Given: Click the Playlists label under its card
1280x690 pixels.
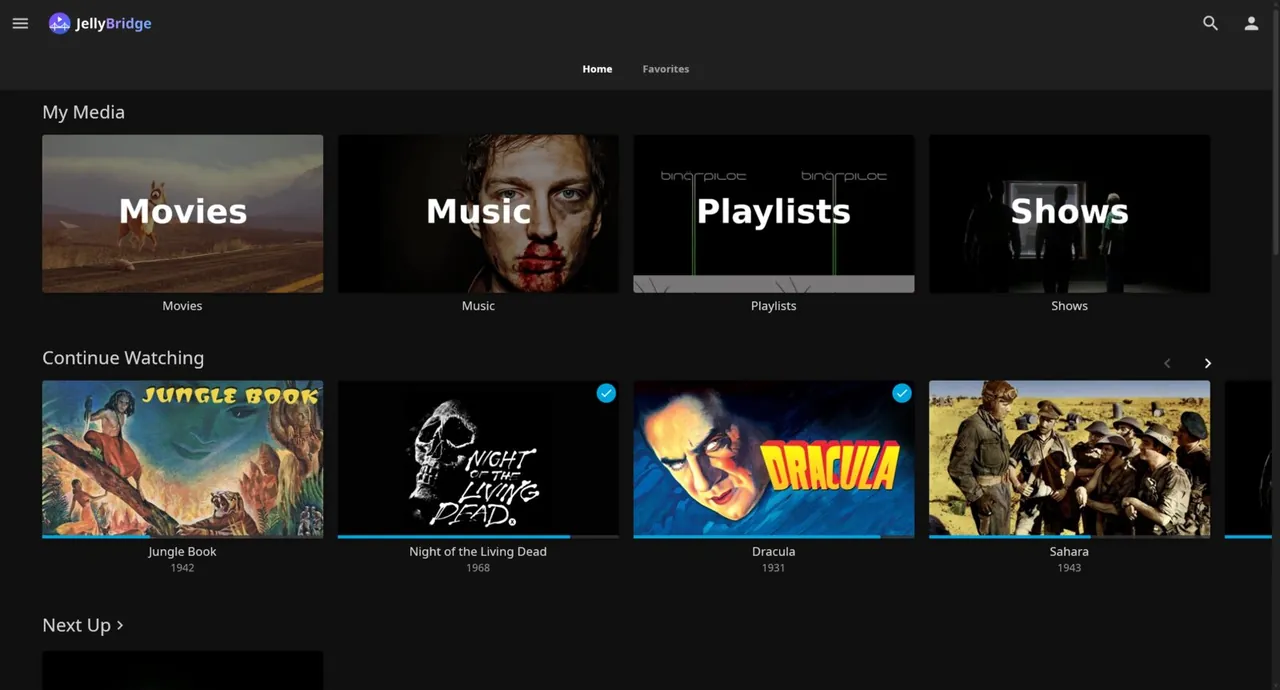Looking at the screenshot, I should point(774,306).
